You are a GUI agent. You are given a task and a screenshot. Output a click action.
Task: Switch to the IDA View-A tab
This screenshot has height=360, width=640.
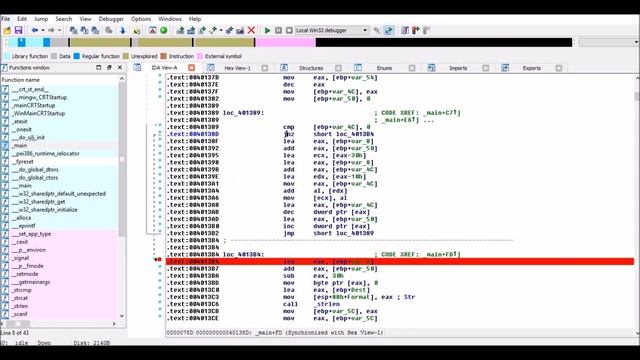[x=164, y=68]
